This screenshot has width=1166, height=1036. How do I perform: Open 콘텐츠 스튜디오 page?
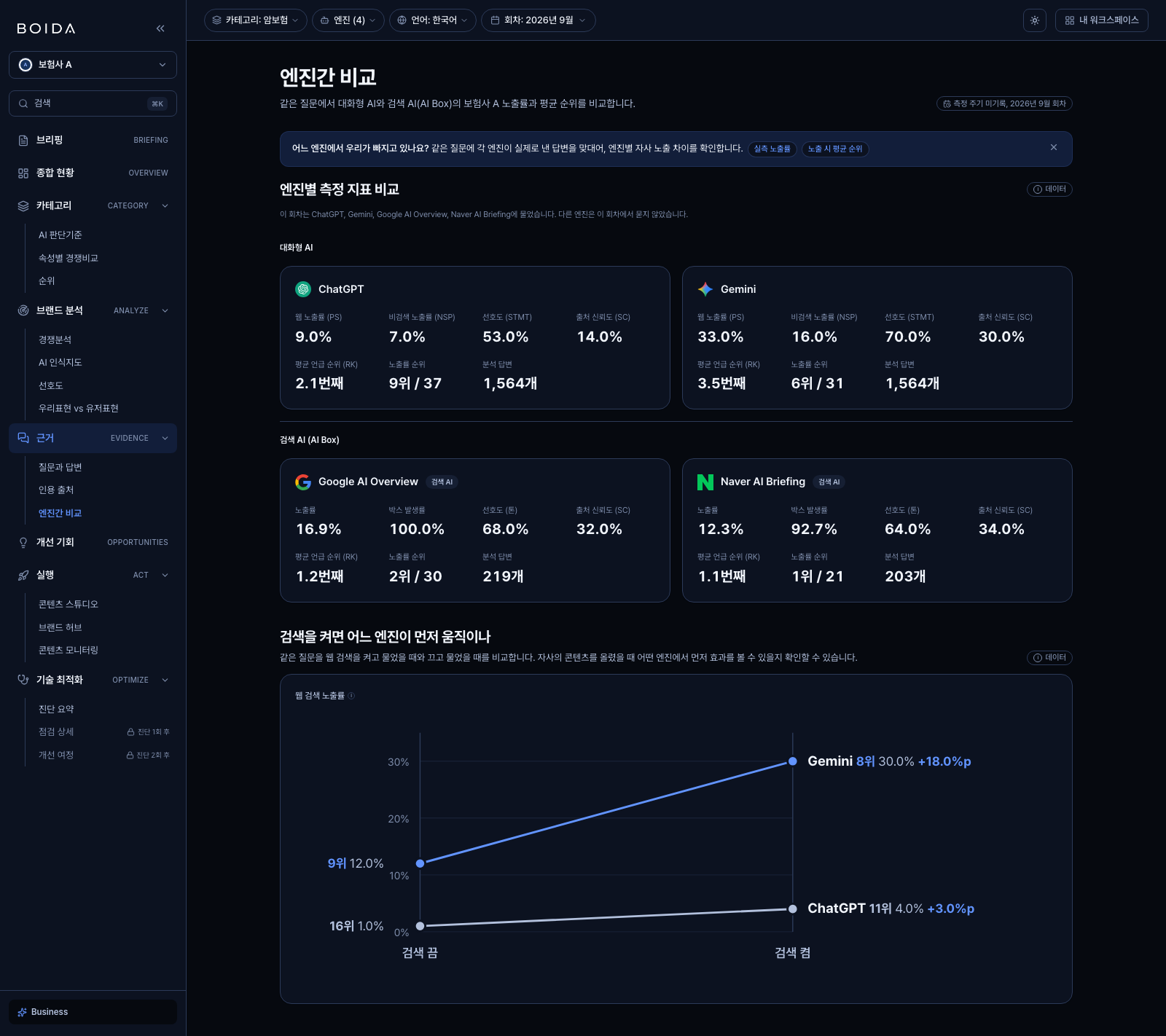(x=69, y=604)
